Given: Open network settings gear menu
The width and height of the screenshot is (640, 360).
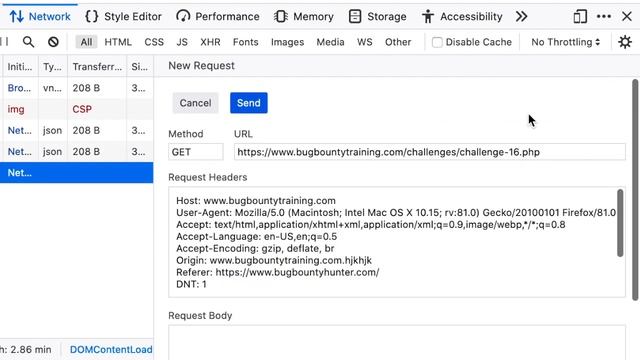Looking at the screenshot, I should coord(625,42).
